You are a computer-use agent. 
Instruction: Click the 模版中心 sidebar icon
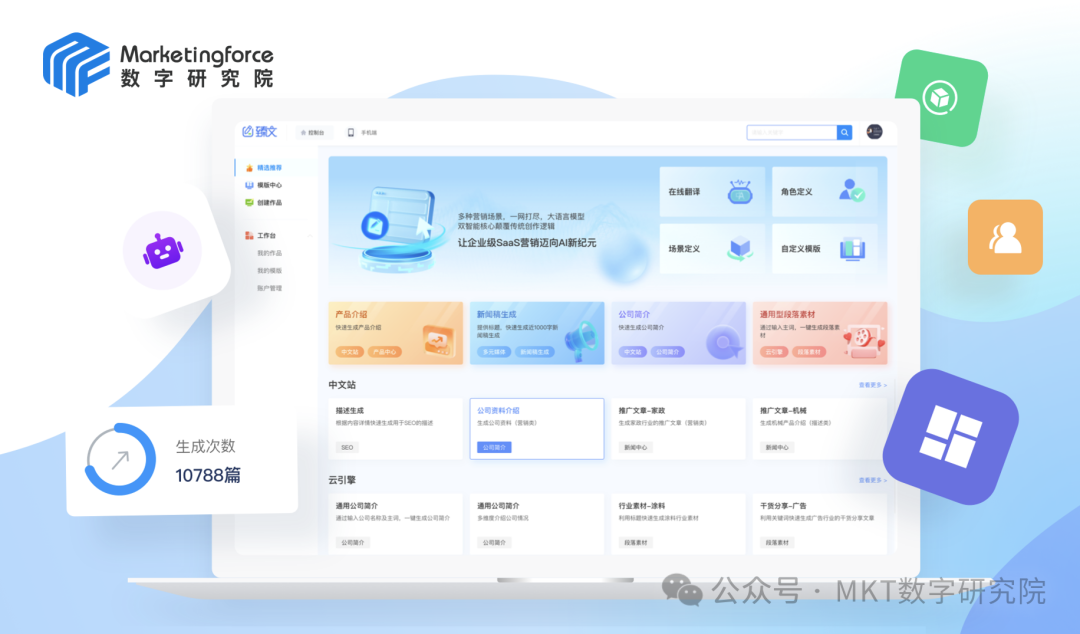(250, 185)
